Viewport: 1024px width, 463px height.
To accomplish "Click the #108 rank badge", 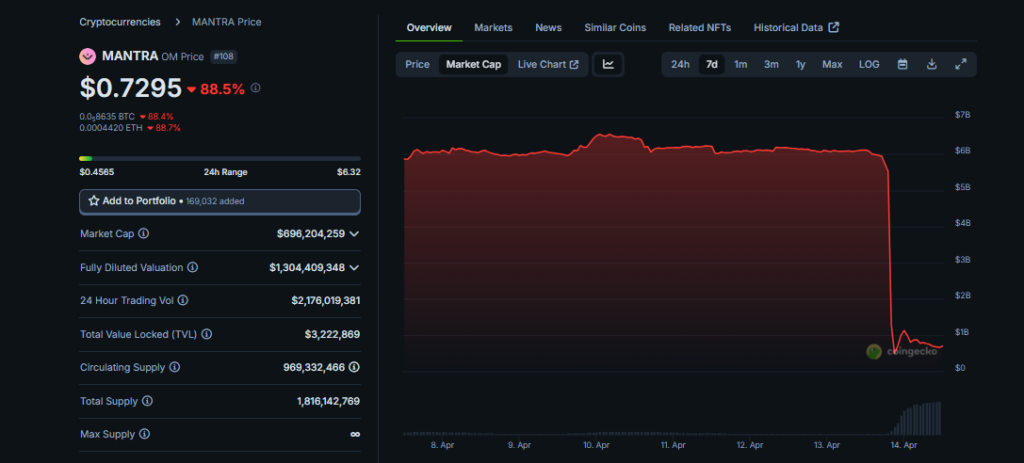I will pyautogui.click(x=223, y=57).
